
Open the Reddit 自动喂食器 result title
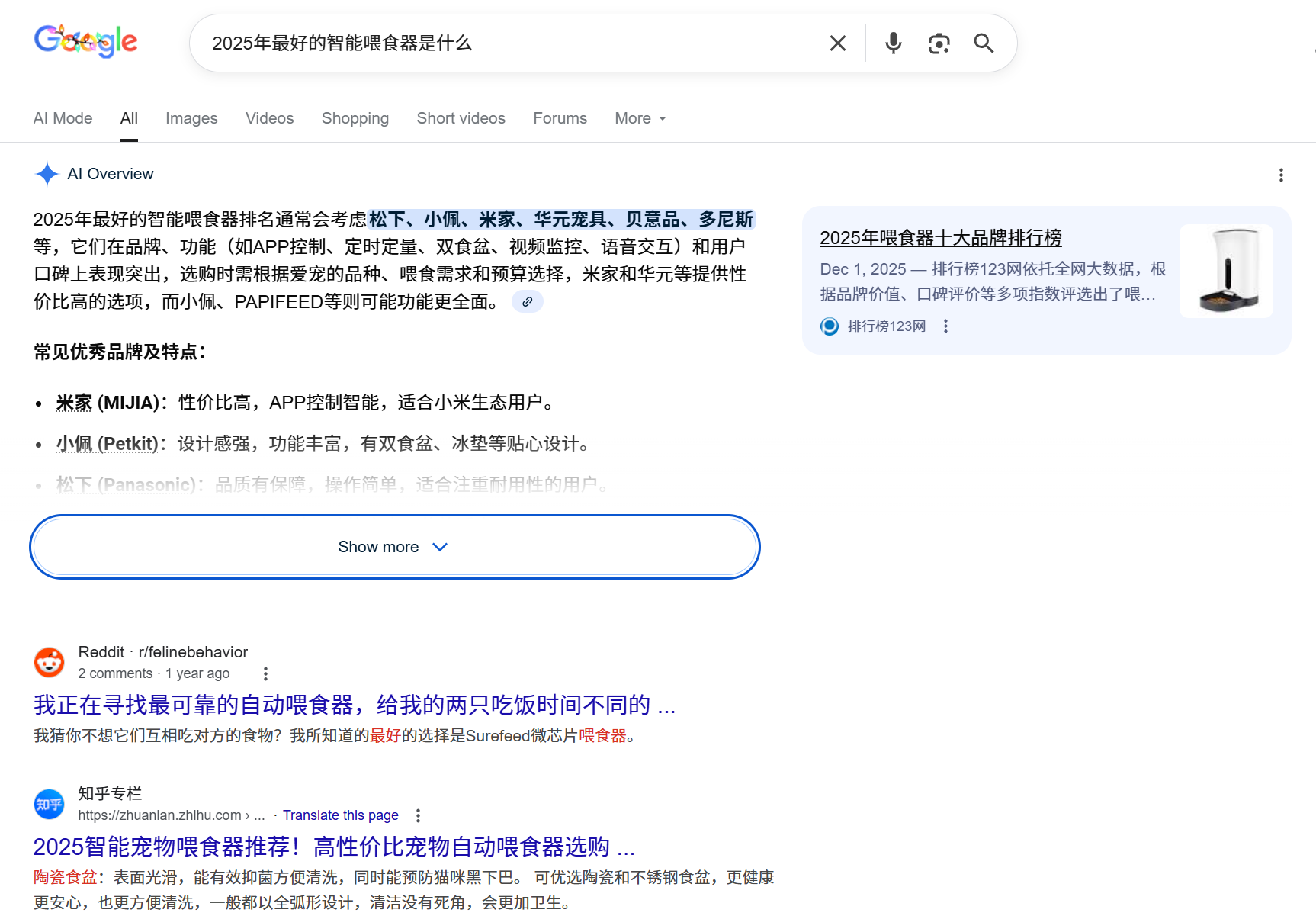[355, 705]
